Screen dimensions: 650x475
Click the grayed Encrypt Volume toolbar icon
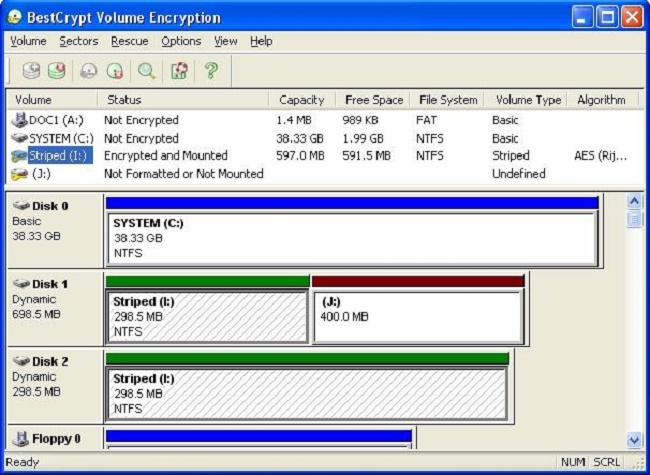tap(31, 71)
